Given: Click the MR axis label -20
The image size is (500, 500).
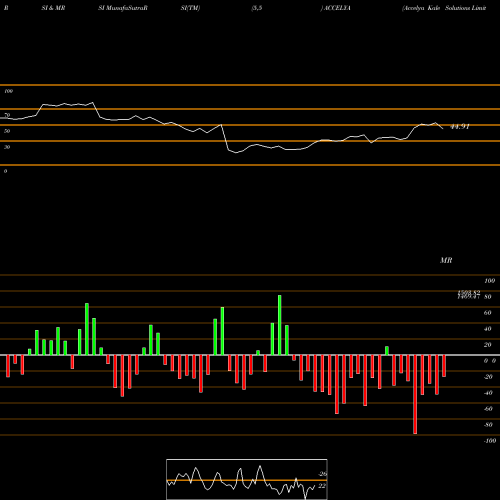Looking at the screenshot, I should pyautogui.click(x=488, y=377).
